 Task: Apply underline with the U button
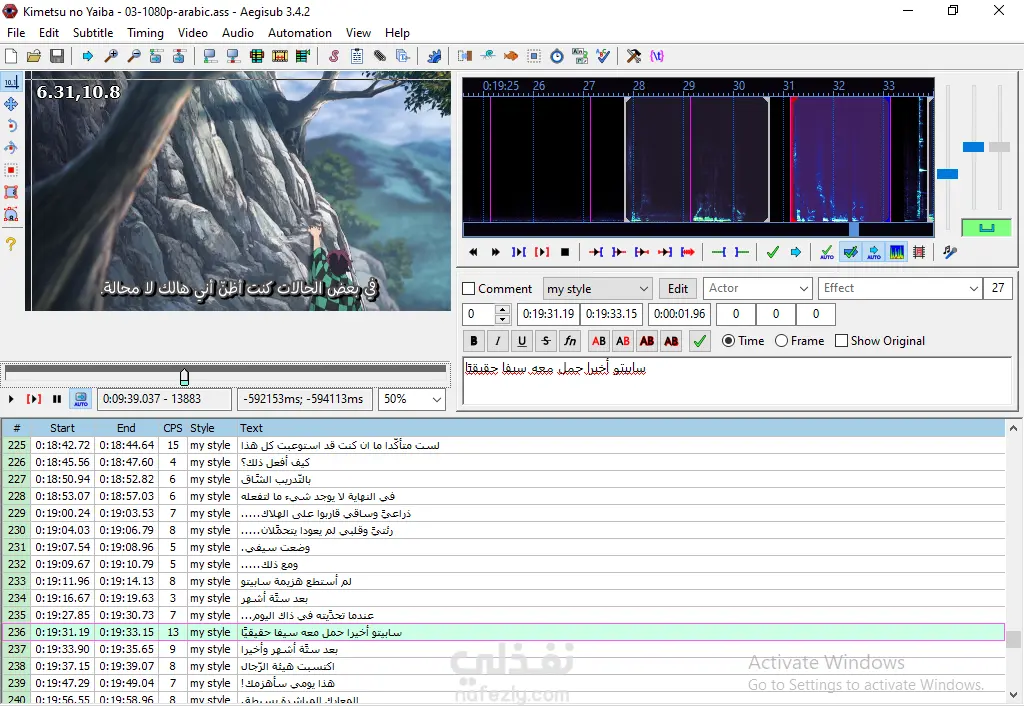click(522, 341)
